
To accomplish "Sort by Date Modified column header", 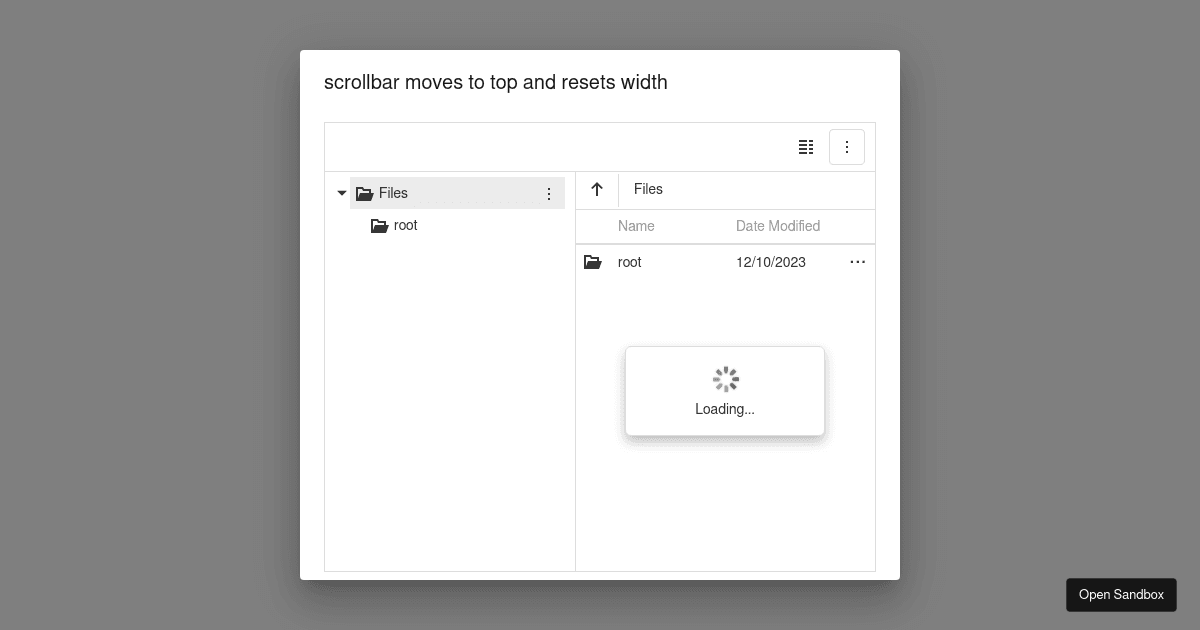I will 778,226.
